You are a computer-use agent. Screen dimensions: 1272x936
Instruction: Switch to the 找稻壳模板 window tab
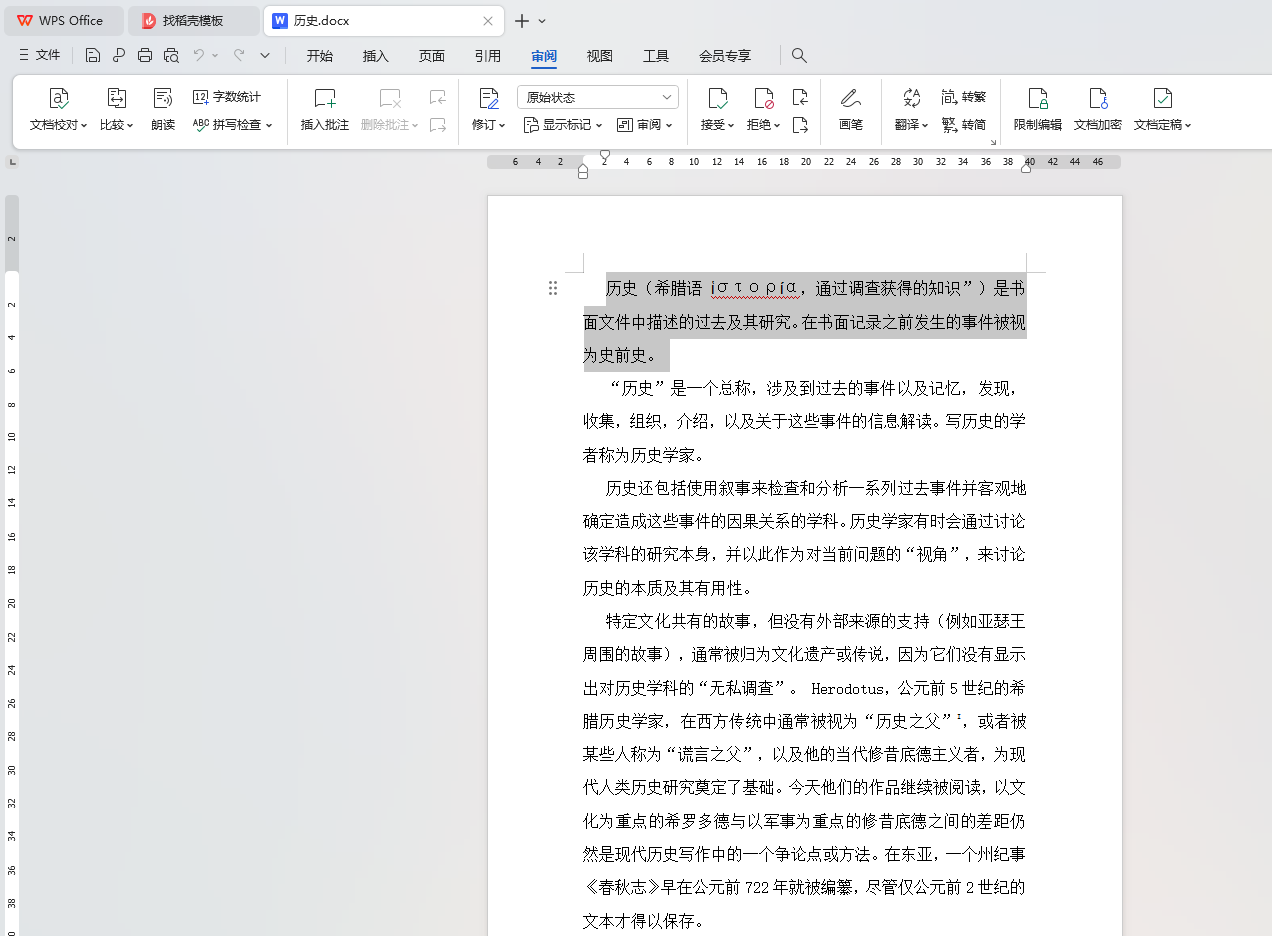tap(193, 20)
